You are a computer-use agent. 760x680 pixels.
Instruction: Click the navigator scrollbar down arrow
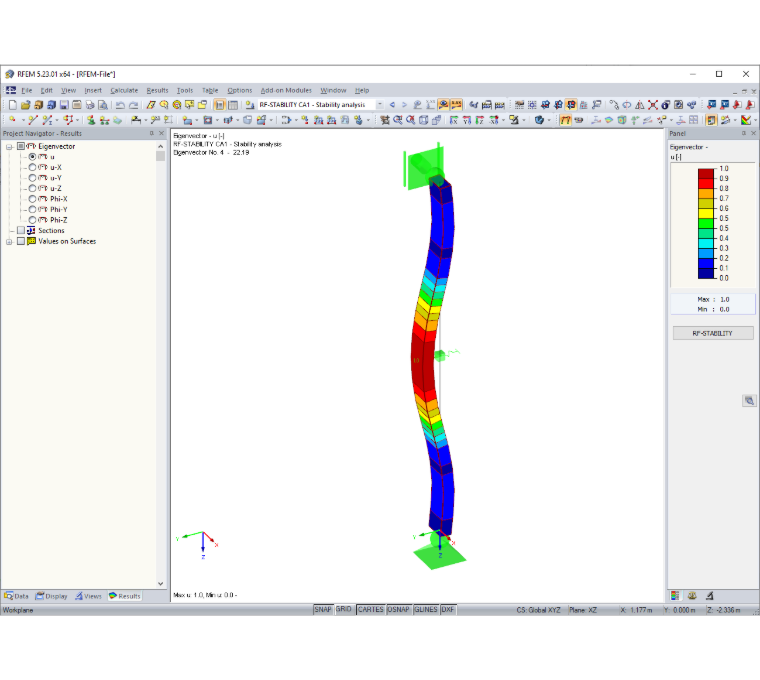160,584
